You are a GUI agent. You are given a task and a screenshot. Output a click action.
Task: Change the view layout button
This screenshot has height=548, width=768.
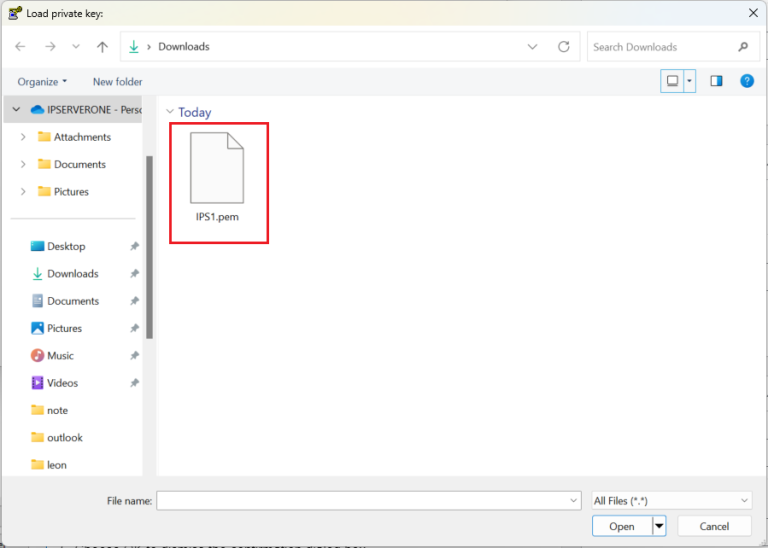coord(672,81)
